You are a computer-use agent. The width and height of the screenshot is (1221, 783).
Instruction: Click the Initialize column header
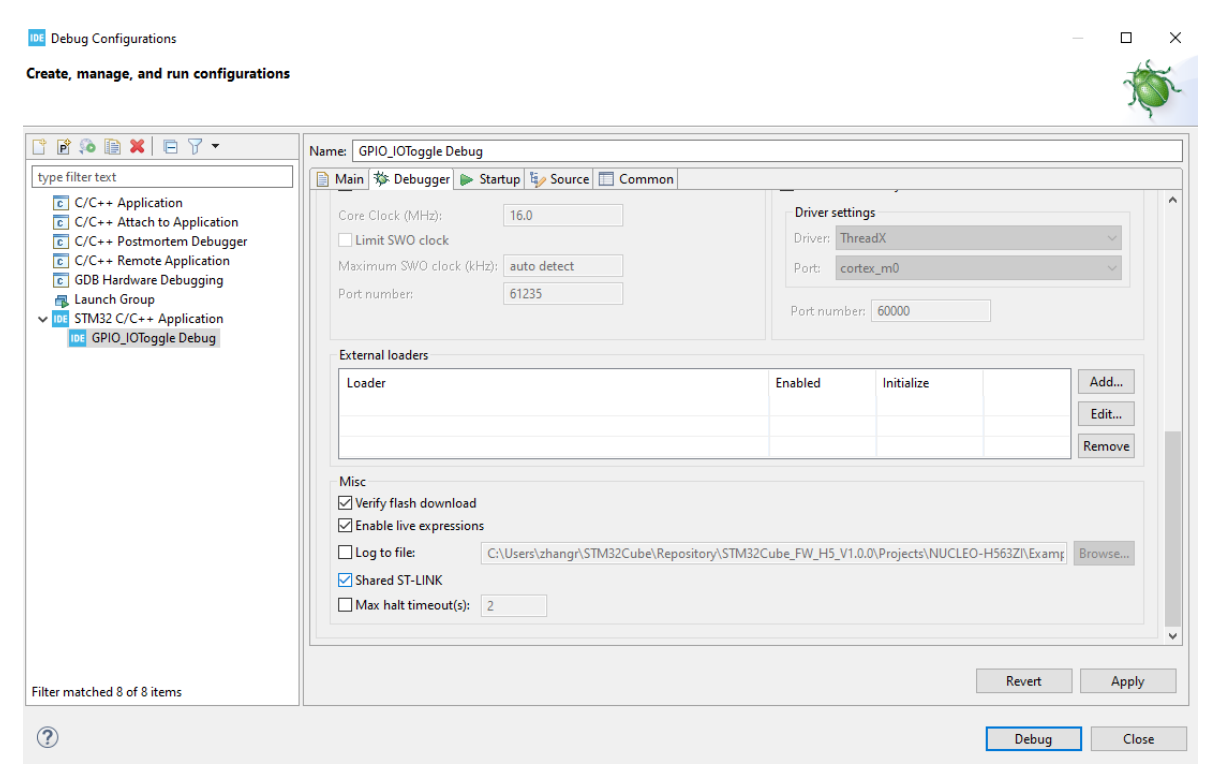[930, 383]
